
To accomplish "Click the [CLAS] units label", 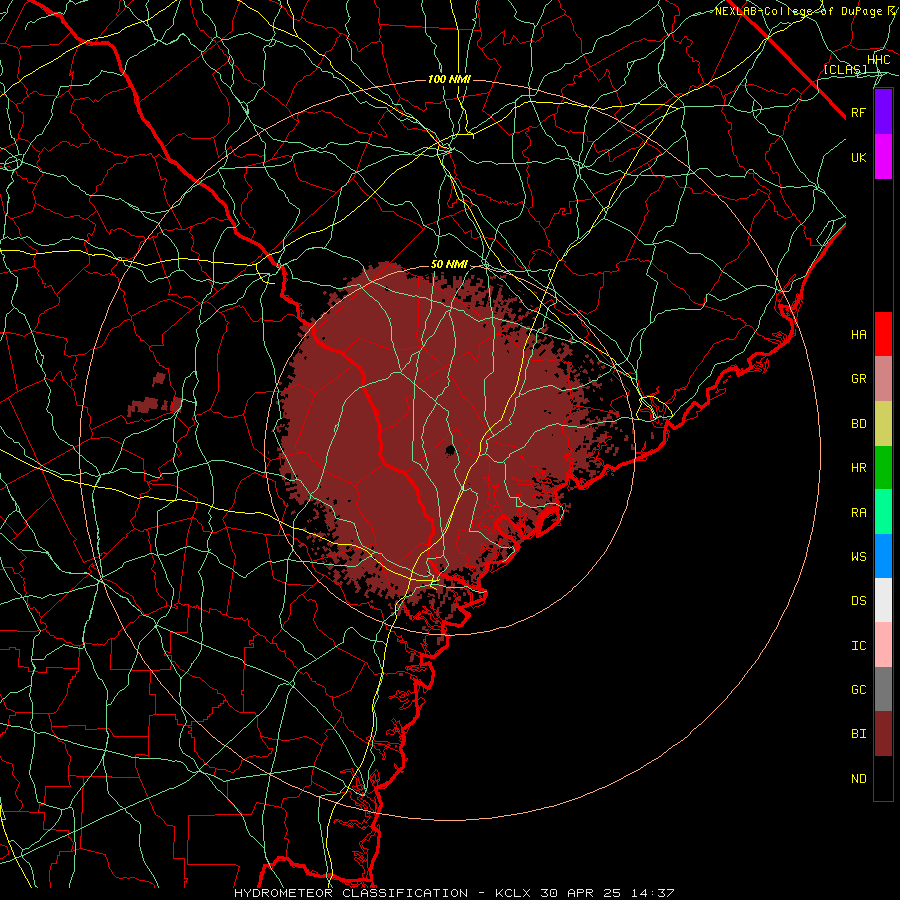I will click(845, 69).
